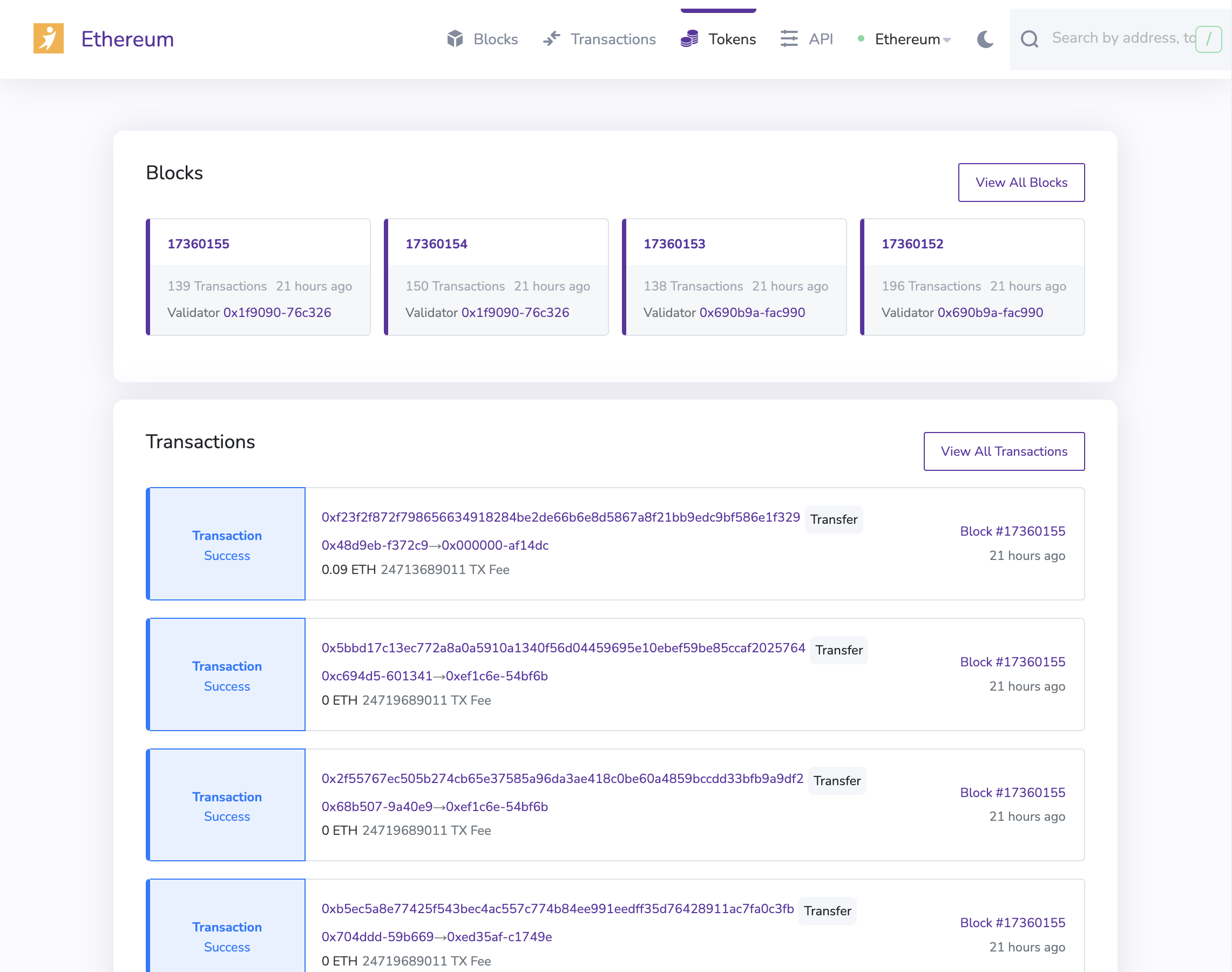Viewport: 1232px width, 972px height.
Task: Click the Blockscout logo icon
Action: [x=49, y=39]
